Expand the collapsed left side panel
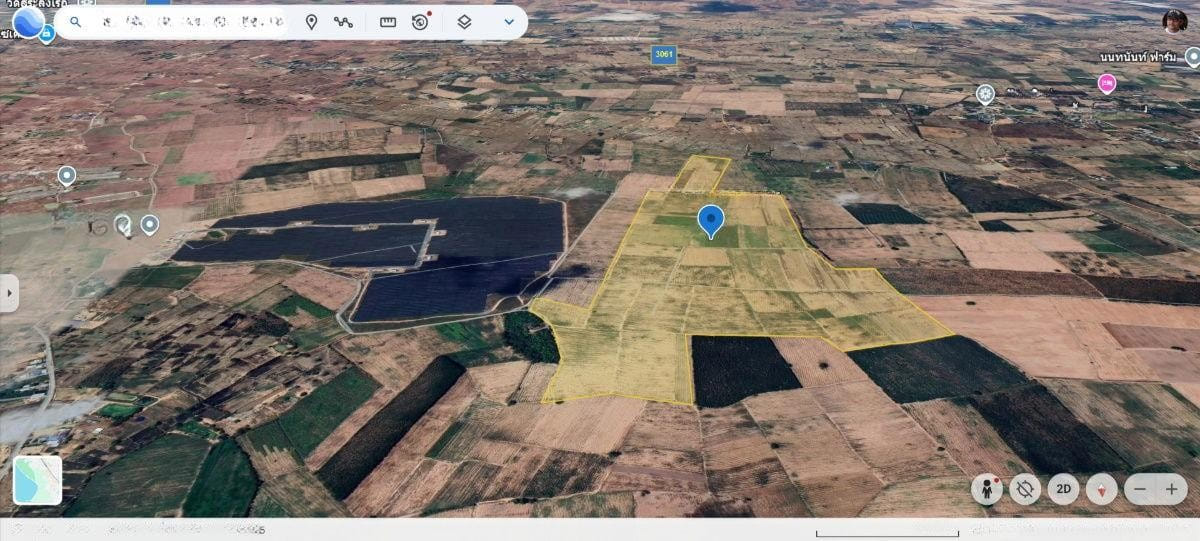 tap(8, 293)
